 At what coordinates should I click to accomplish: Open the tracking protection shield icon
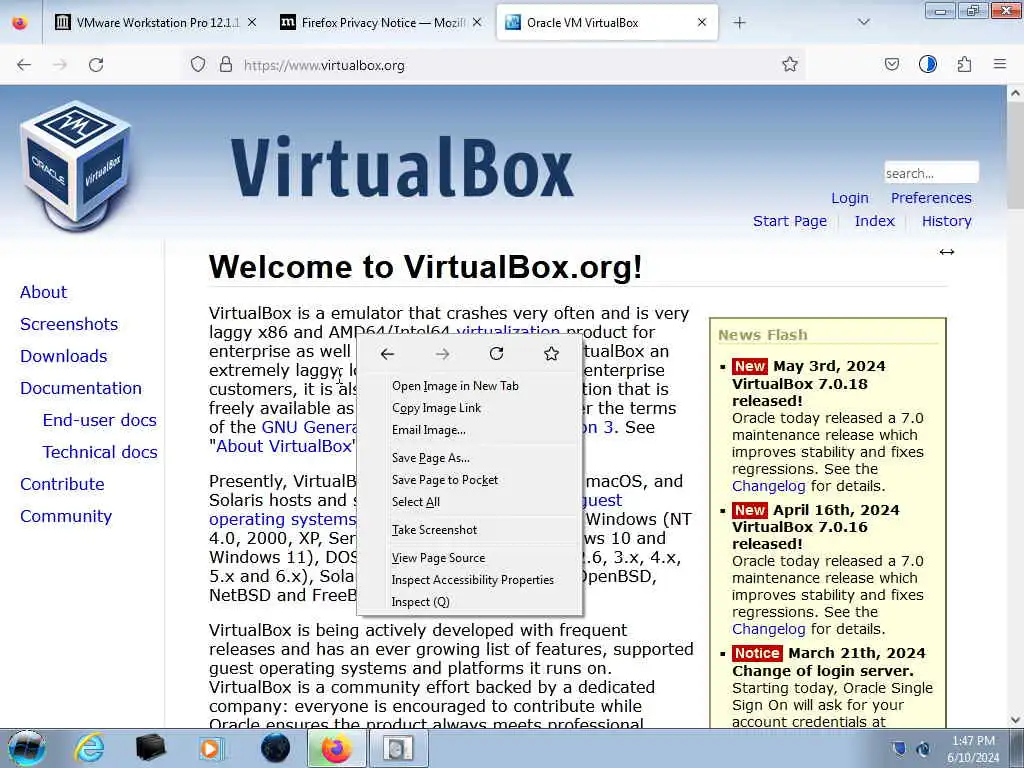198,65
